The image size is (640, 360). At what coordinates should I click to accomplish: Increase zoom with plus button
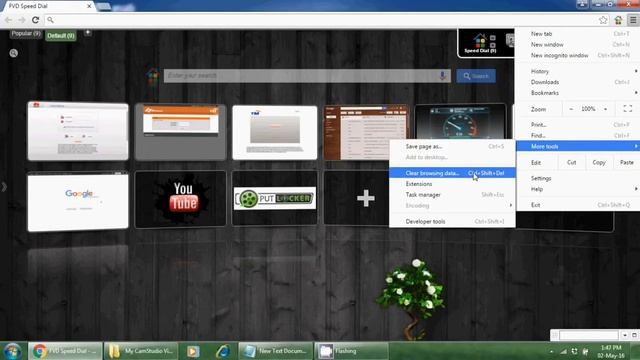pos(605,109)
